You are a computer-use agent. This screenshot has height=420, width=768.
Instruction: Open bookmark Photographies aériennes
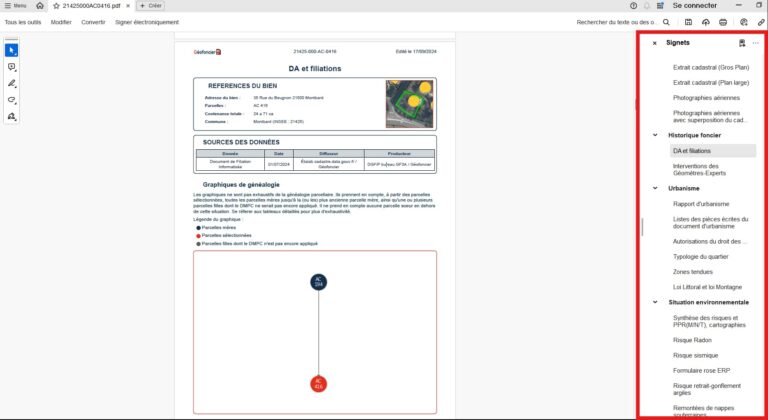pyautogui.click(x=706, y=98)
